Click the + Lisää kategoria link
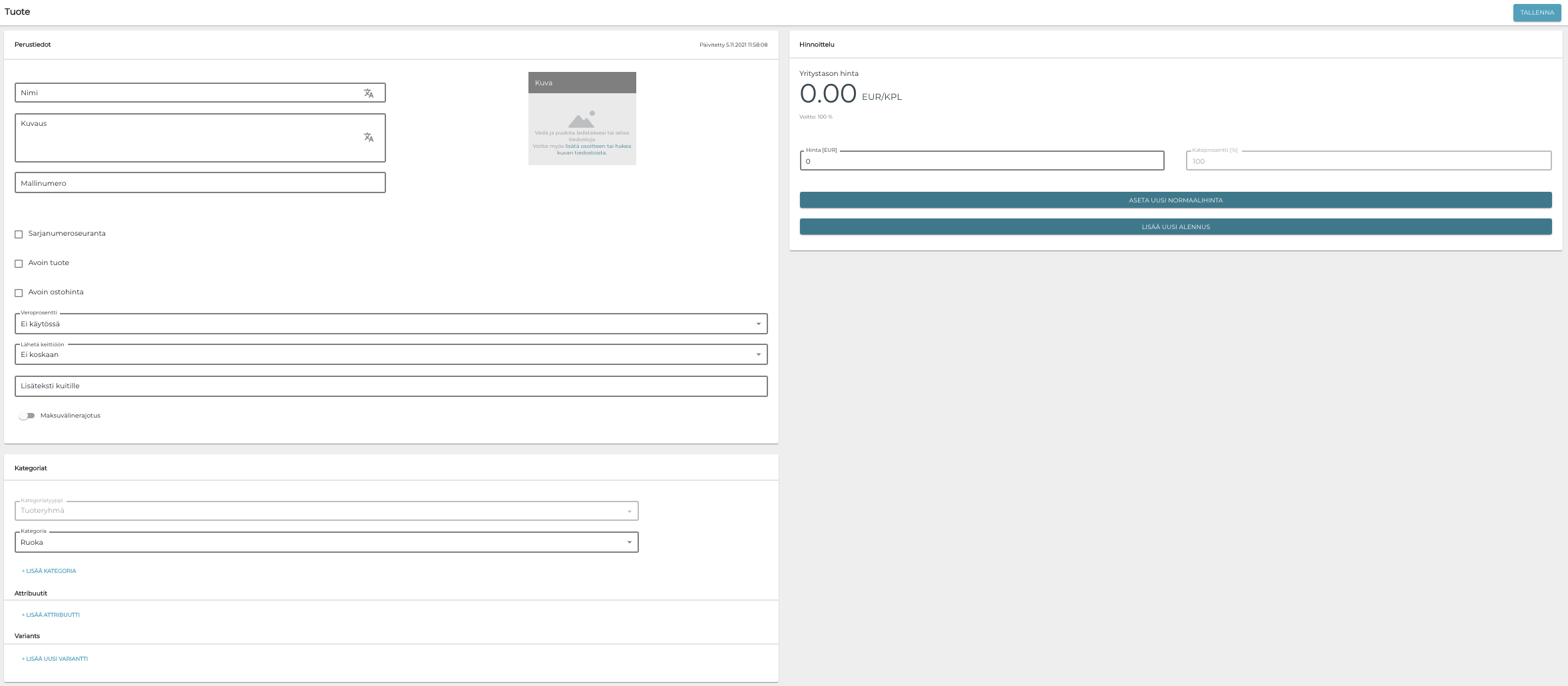Viewport: 1568px width, 686px height. click(49, 571)
